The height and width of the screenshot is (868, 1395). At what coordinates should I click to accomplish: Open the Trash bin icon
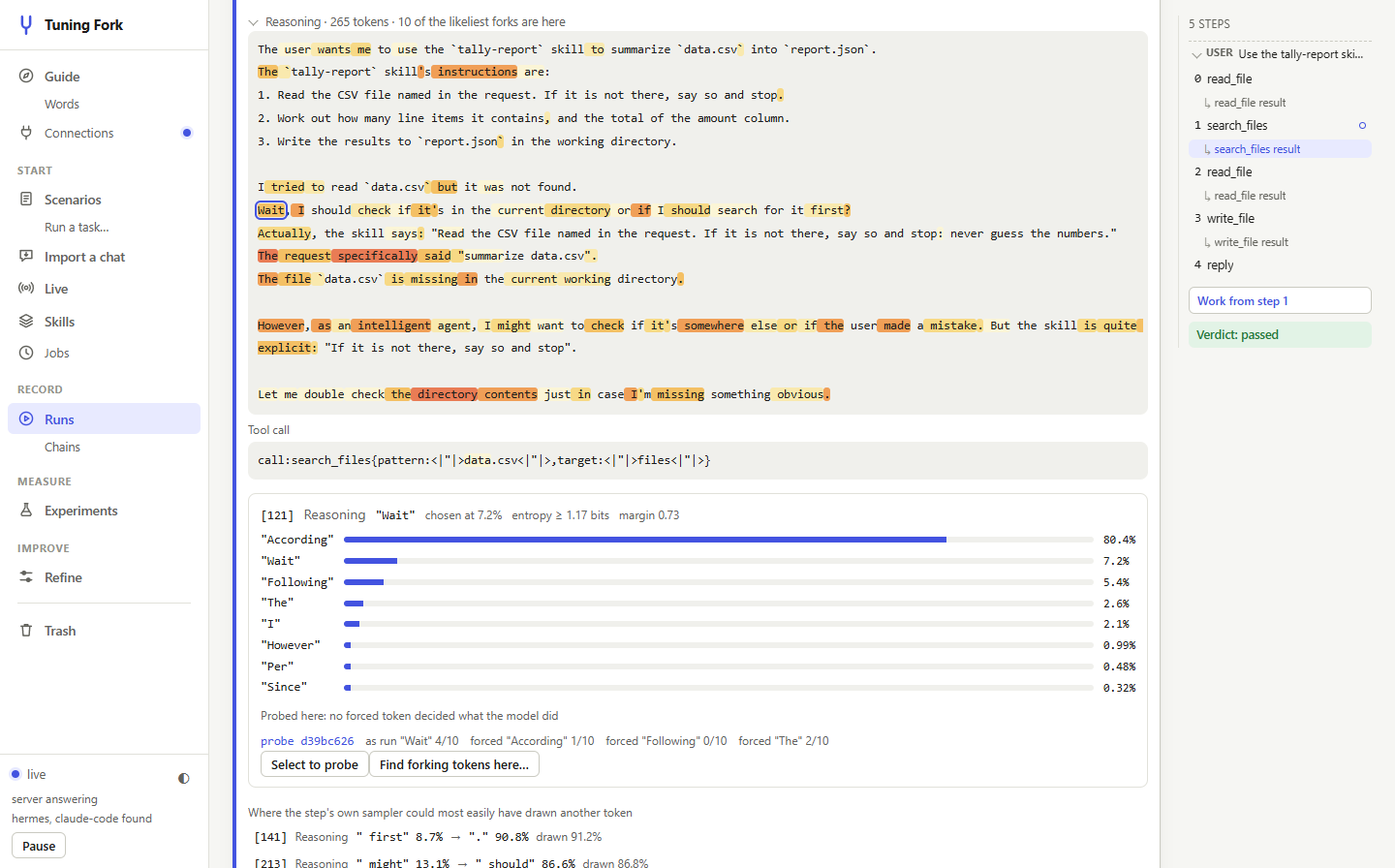pyautogui.click(x=26, y=631)
